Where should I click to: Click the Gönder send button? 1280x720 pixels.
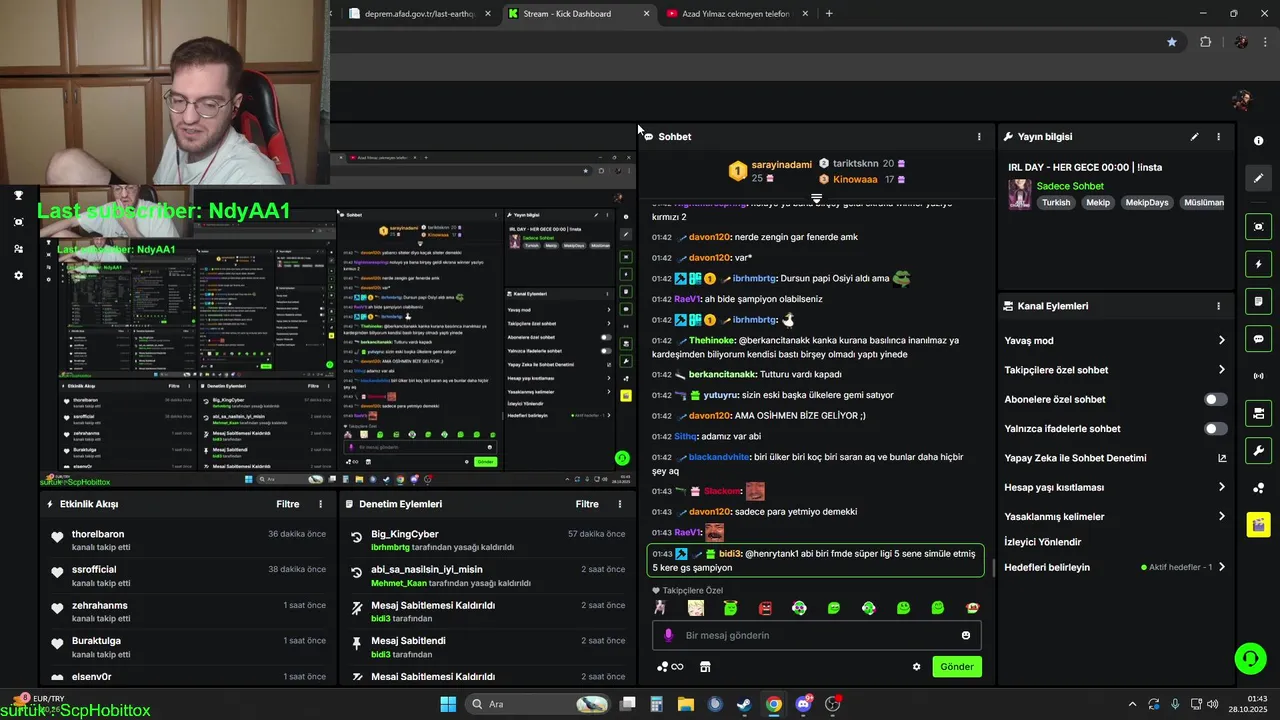[x=957, y=667]
